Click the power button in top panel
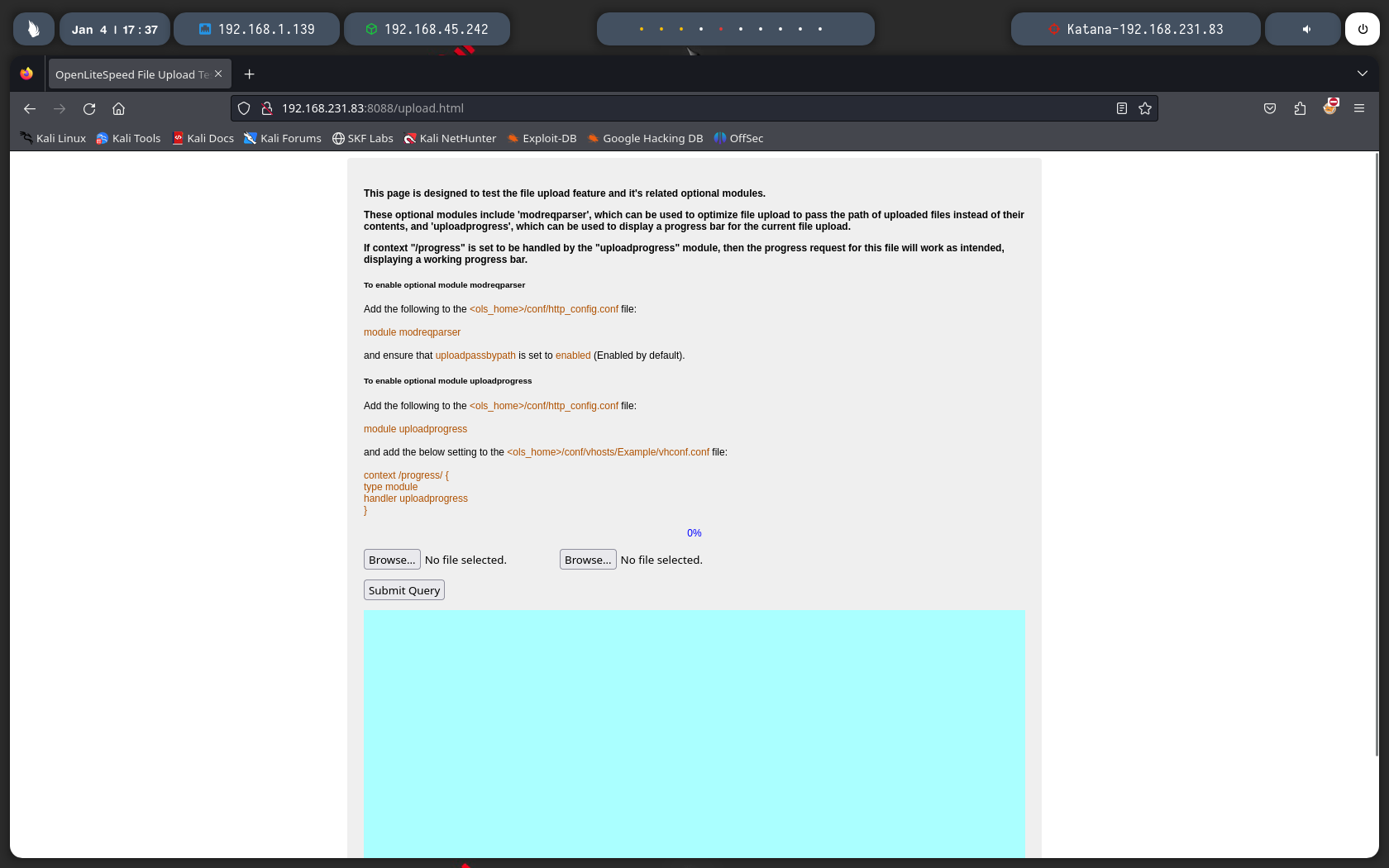Viewport: 1389px width, 868px height. click(x=1363, y=29)
